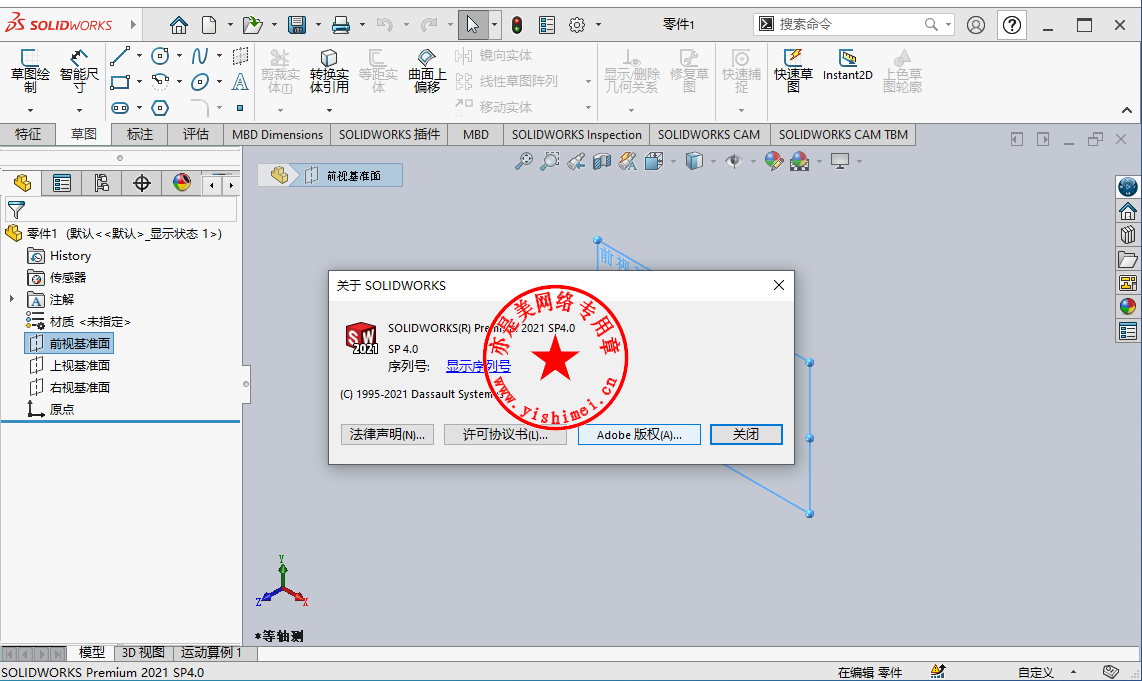Click the Section View icon
This screenshot has width=1142, height=681.
tap(602, 161)
